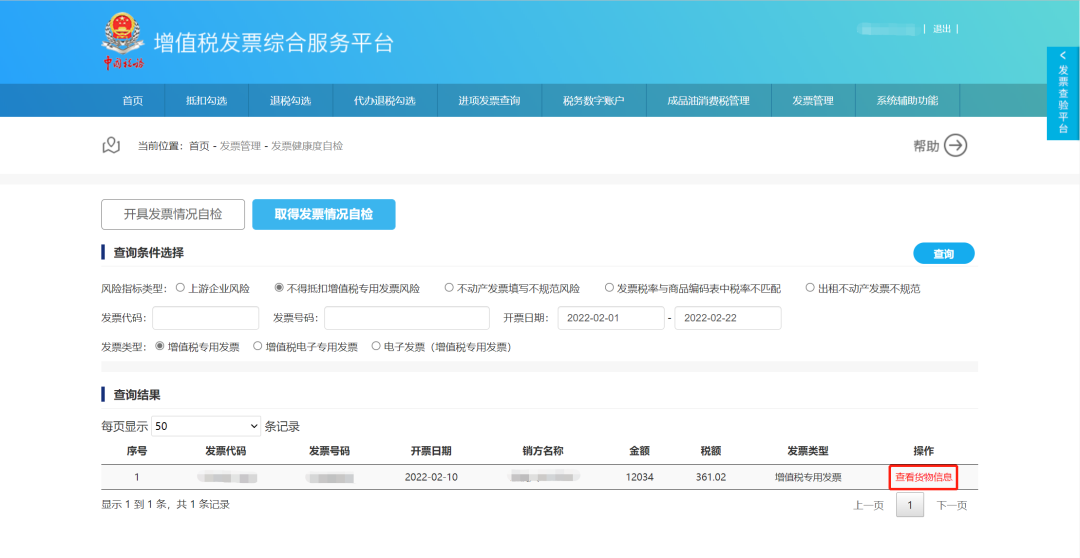Click the help arrow circle icon
The width and height of the screenshot is (1080, 558).
pos(955,145)
